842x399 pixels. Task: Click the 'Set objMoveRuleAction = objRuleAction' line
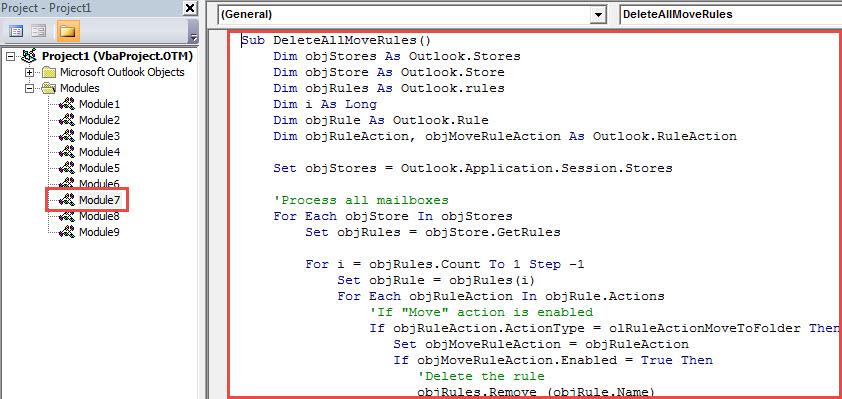(x=541, y=344)
